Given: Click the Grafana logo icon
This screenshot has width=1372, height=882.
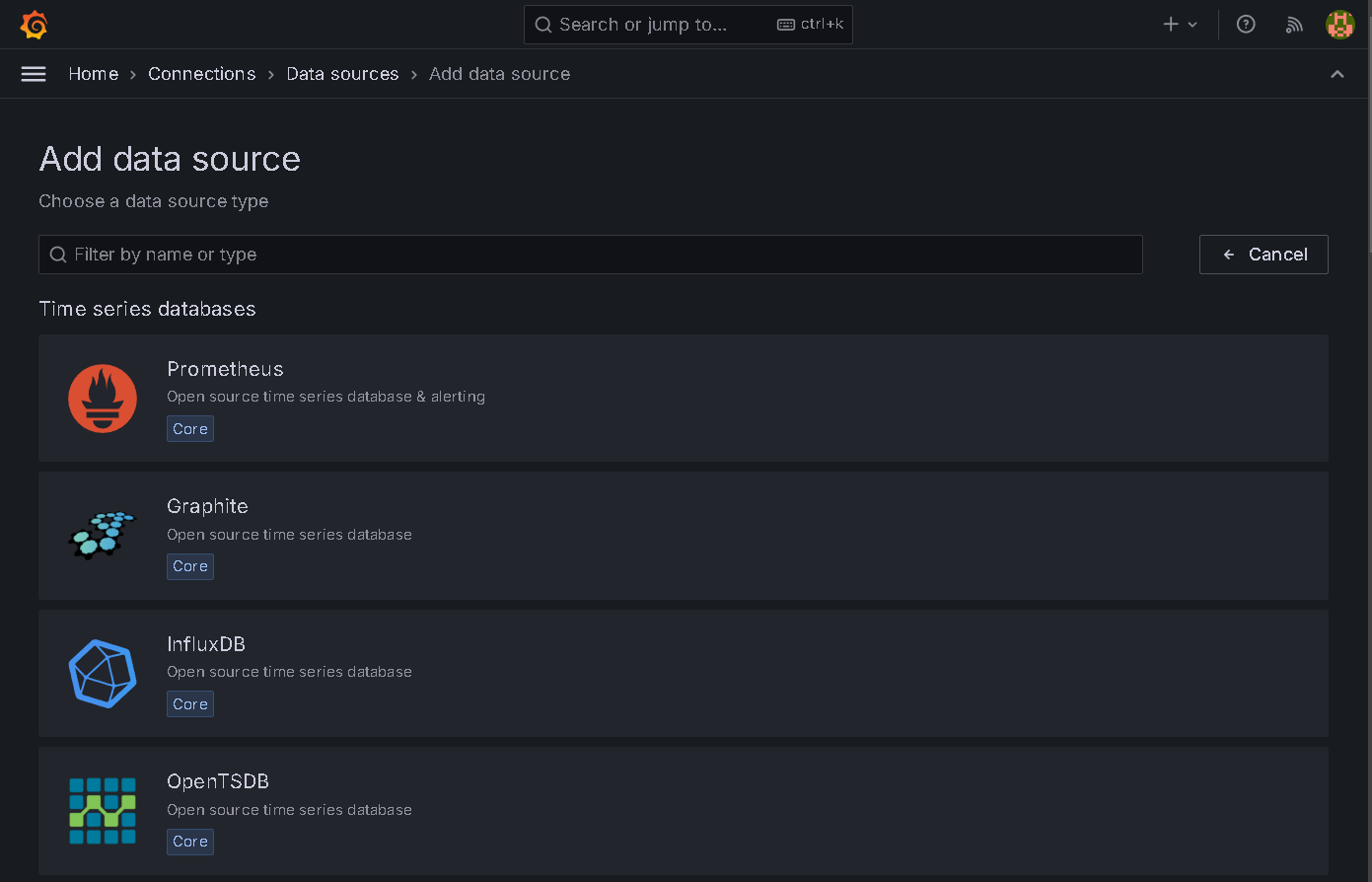Looking at the screenshot, I should (34, 25).
